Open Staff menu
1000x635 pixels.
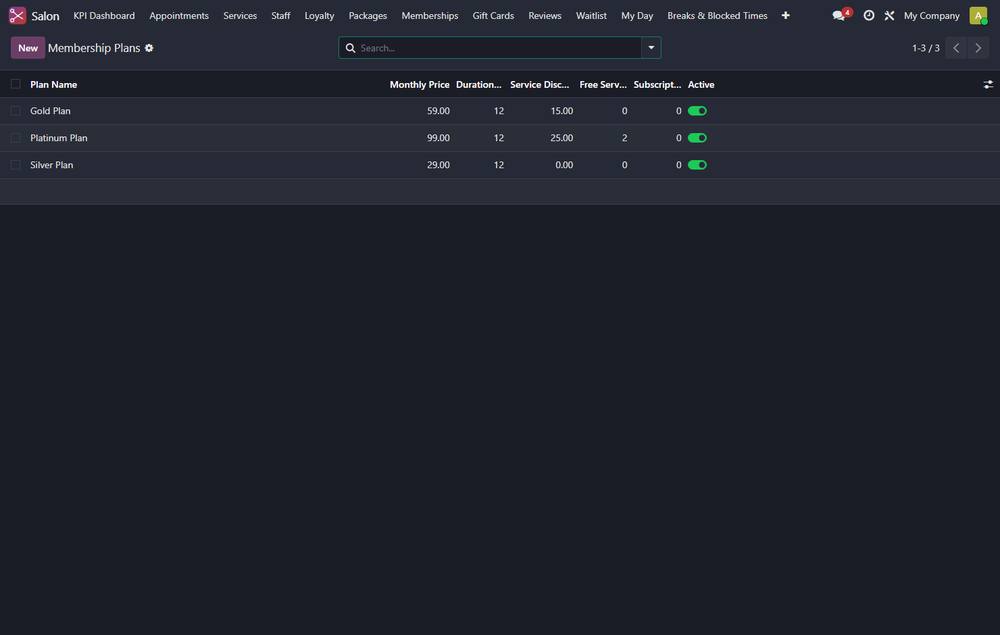pyautogui.click(x=281, y=15)
